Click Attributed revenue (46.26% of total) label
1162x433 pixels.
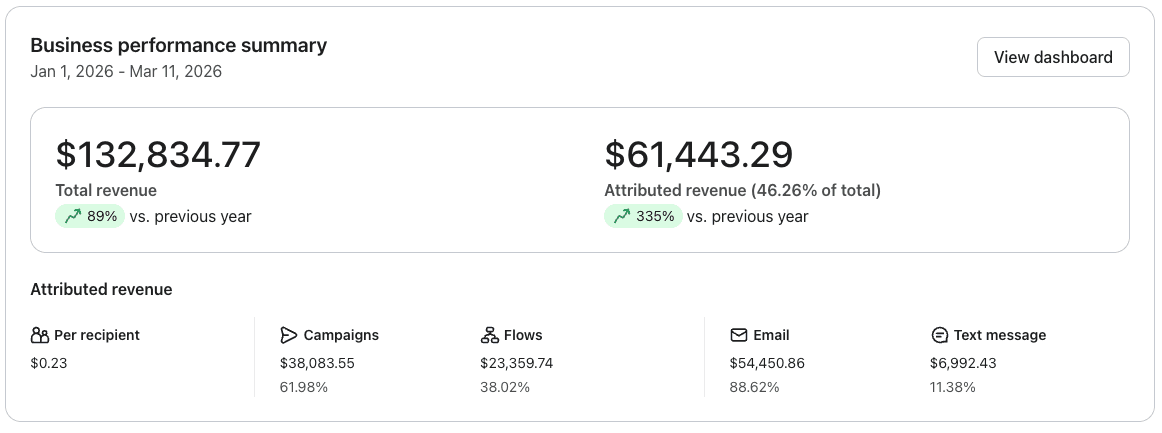(x=743, y=191)
